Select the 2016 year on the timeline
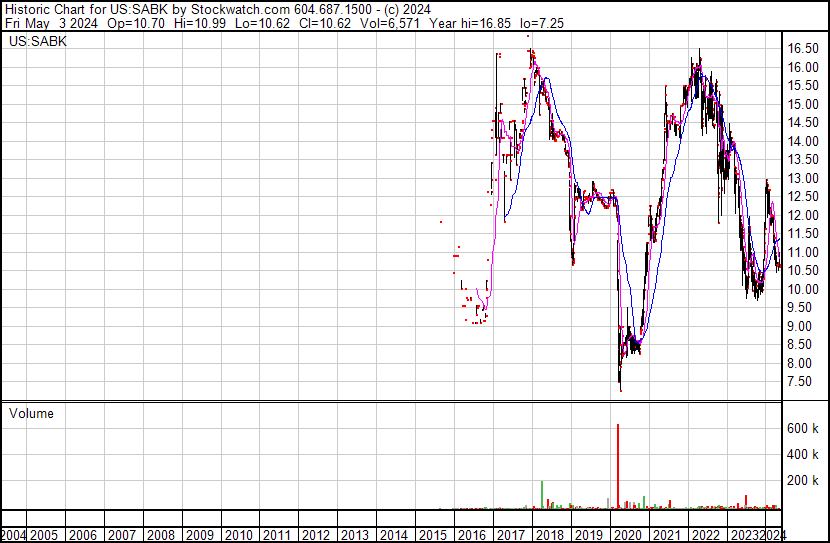830x543 pixels. click(x=472, y=535)
